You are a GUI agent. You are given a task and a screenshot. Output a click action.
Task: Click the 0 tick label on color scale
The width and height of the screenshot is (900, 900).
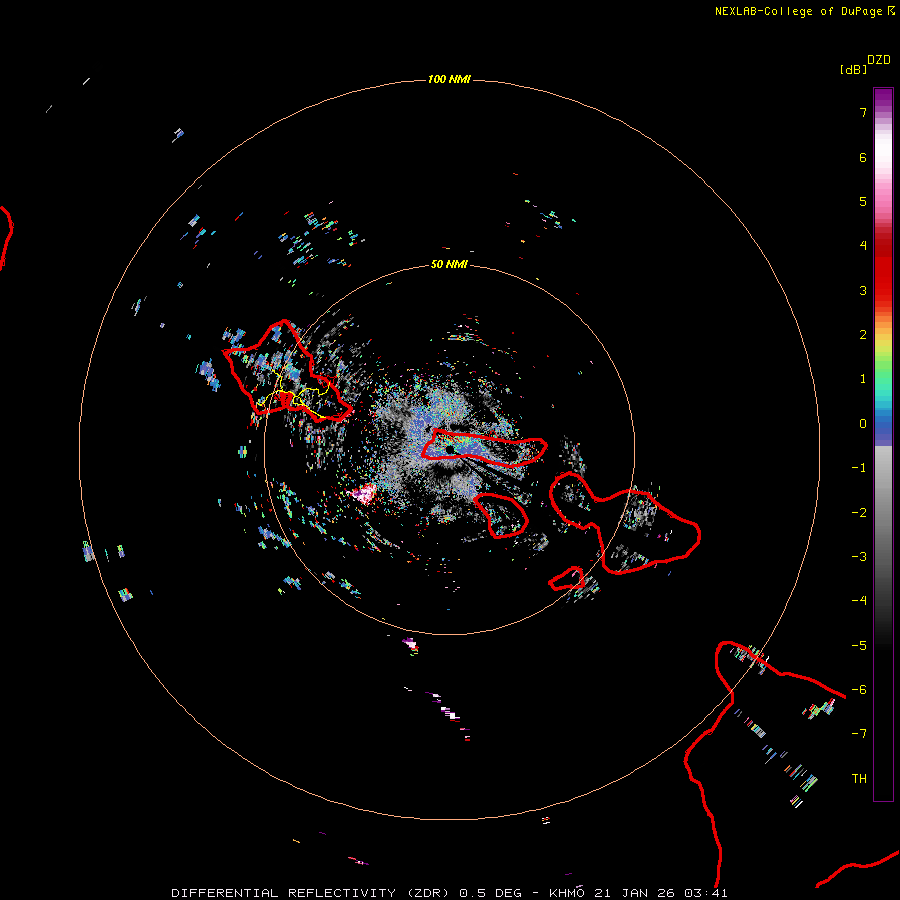click(863, 424)
